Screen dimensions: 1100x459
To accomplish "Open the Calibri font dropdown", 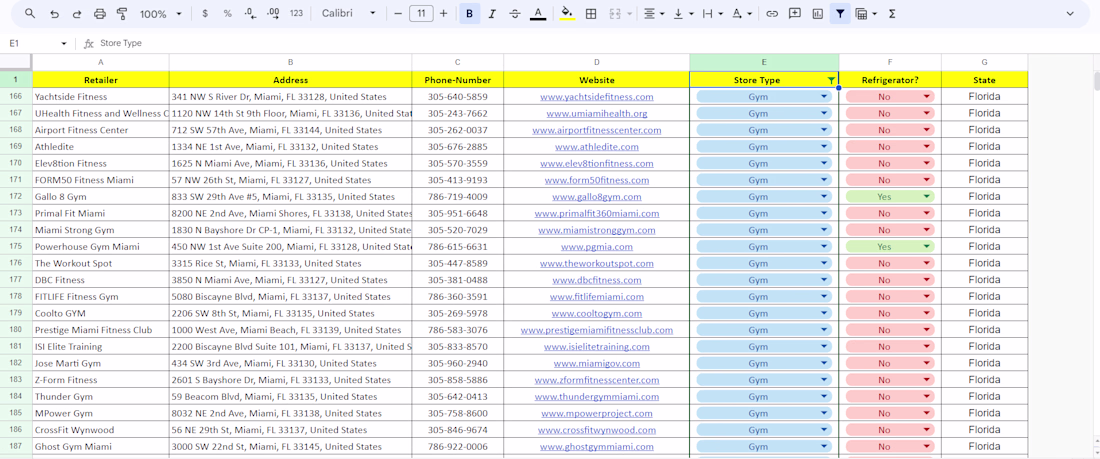I will (349, 13).
